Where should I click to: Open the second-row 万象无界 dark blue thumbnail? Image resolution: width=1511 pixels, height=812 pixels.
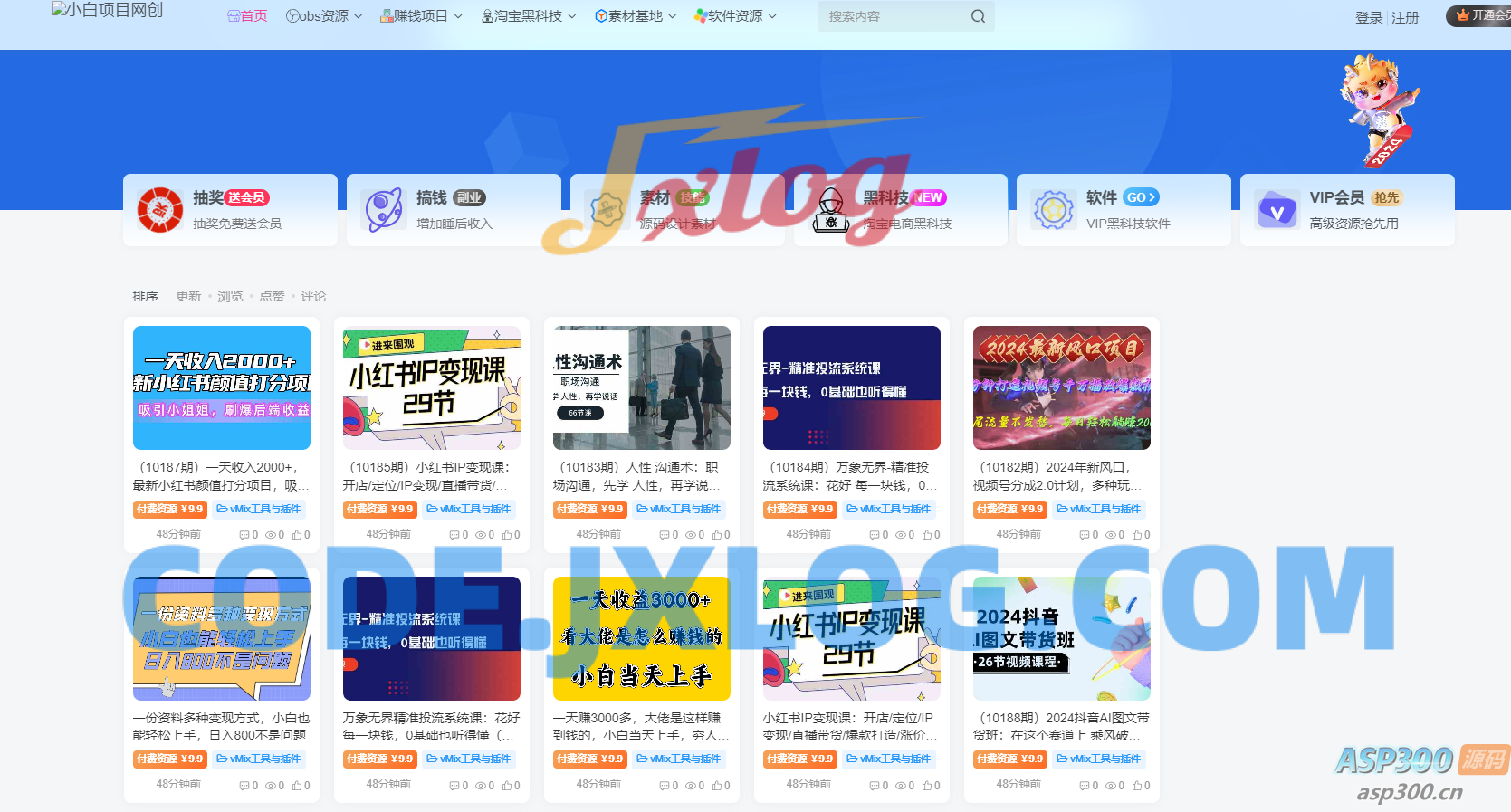[432, 638]
